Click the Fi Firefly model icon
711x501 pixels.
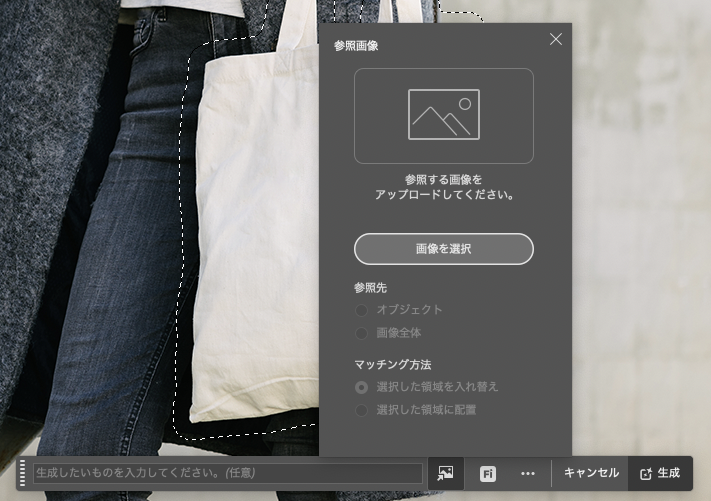(x=488, y=474)
